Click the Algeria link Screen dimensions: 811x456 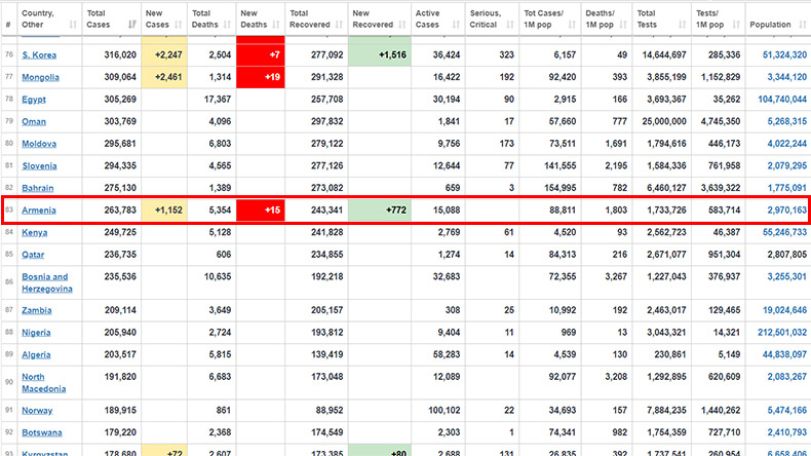(x=36, y=355)
